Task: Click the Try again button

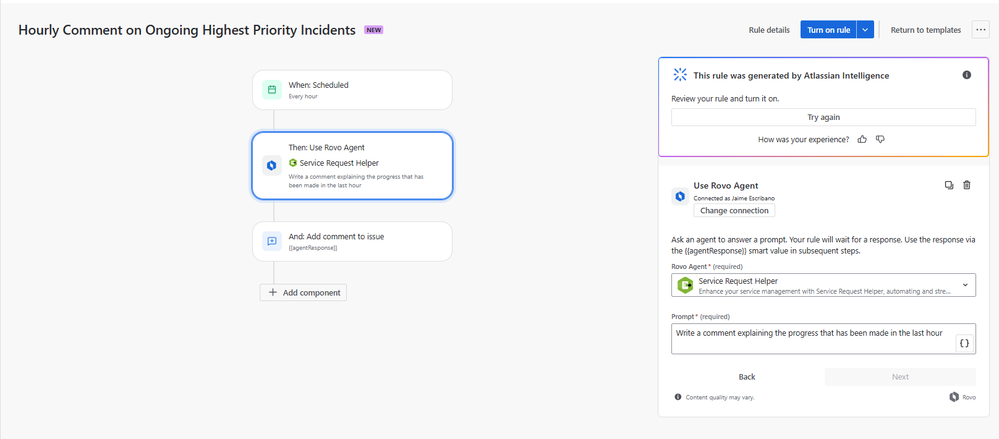Action: 823,117
